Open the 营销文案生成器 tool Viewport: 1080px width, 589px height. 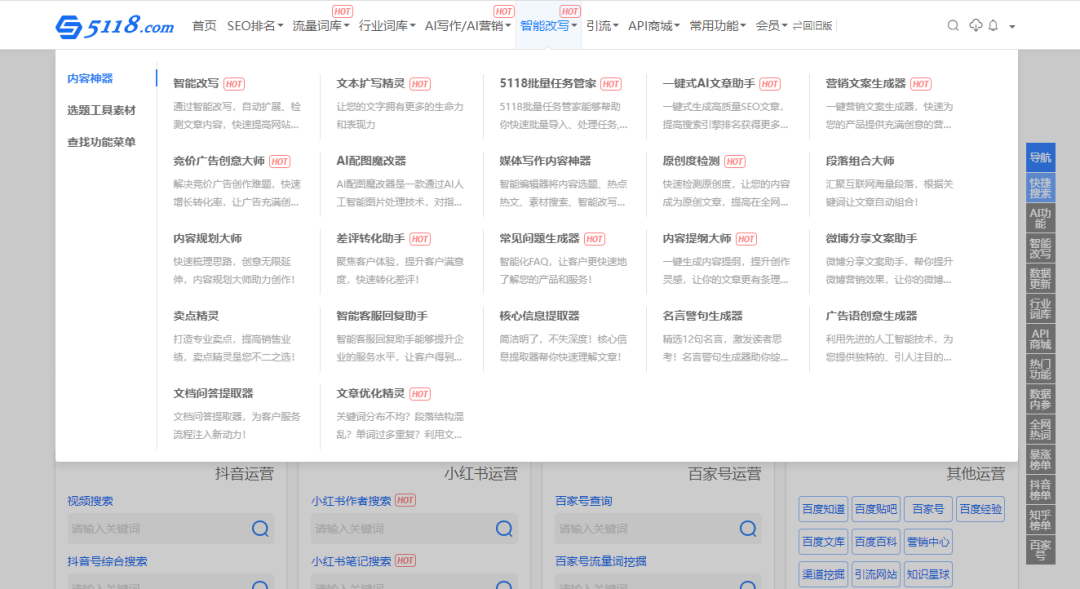(865, 83)
